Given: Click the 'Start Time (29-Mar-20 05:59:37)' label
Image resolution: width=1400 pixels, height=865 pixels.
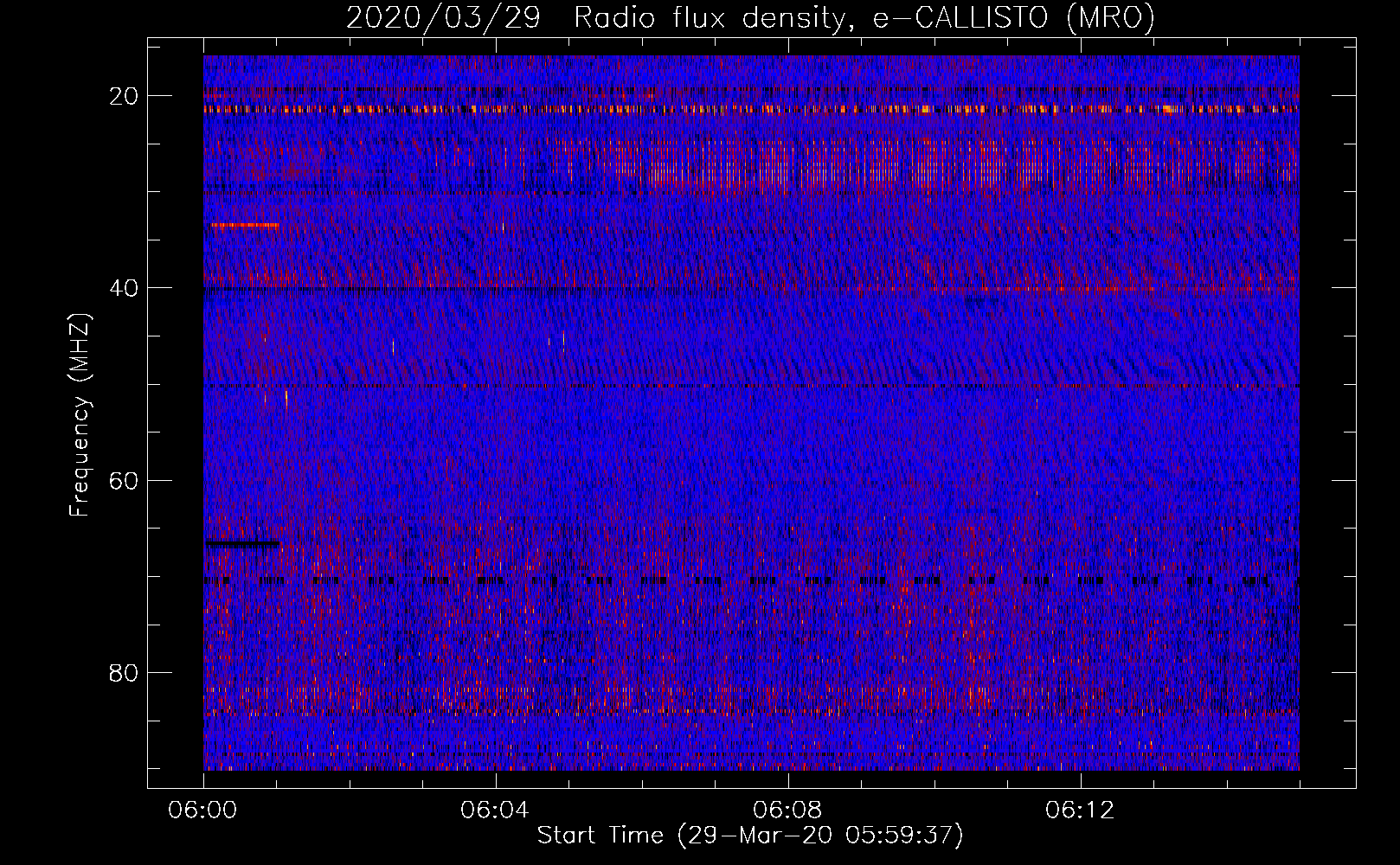Looking at the screenshot, I should (750, 836).
